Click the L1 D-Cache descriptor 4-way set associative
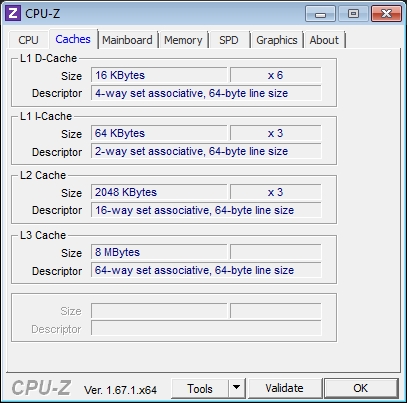 [x=206, y=93]
